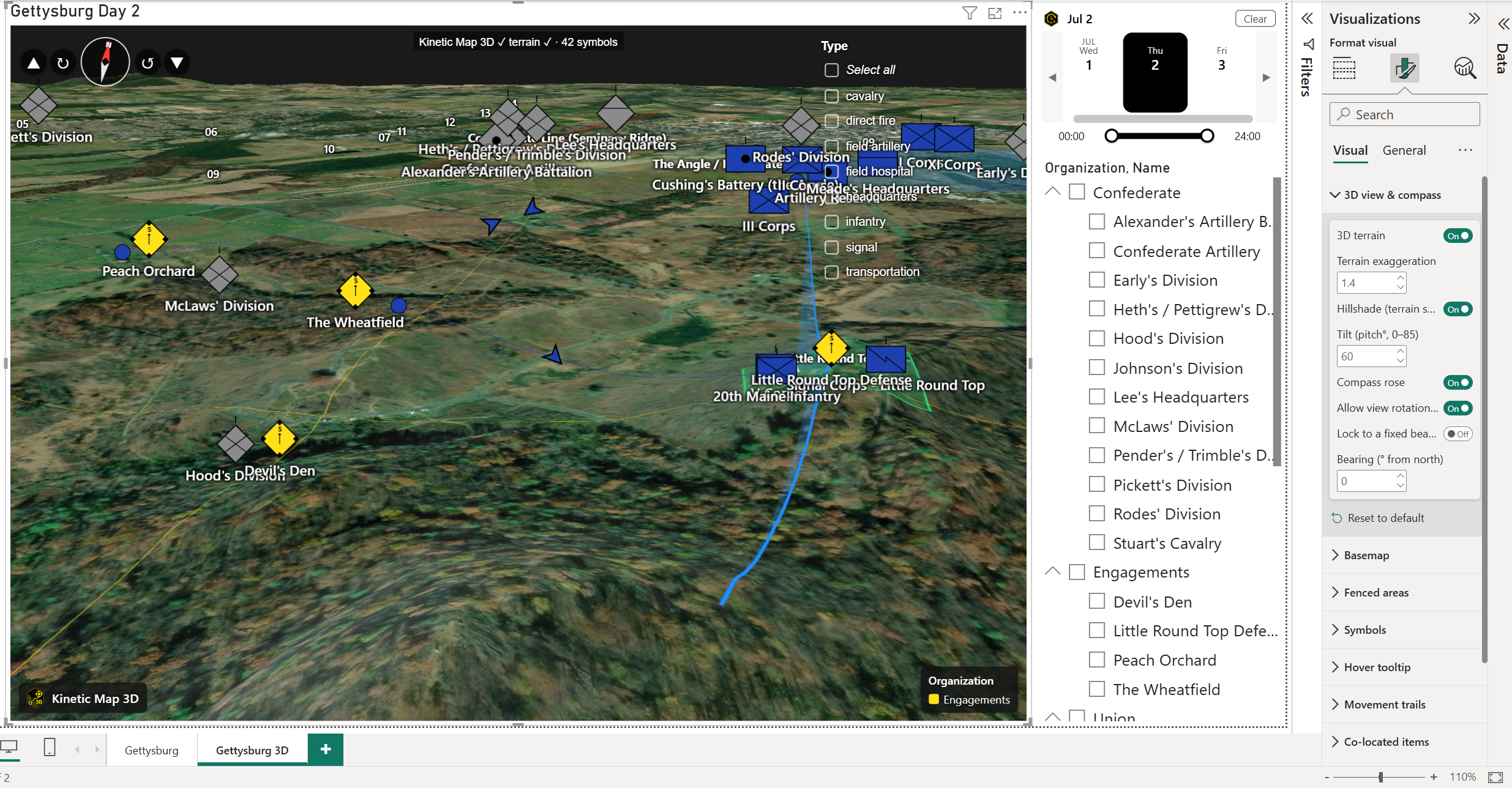Image resolution: width=1512 pixels, height=788 pixels.
Task: Clear the timeline date selection
Action: tap(1255, 19)
